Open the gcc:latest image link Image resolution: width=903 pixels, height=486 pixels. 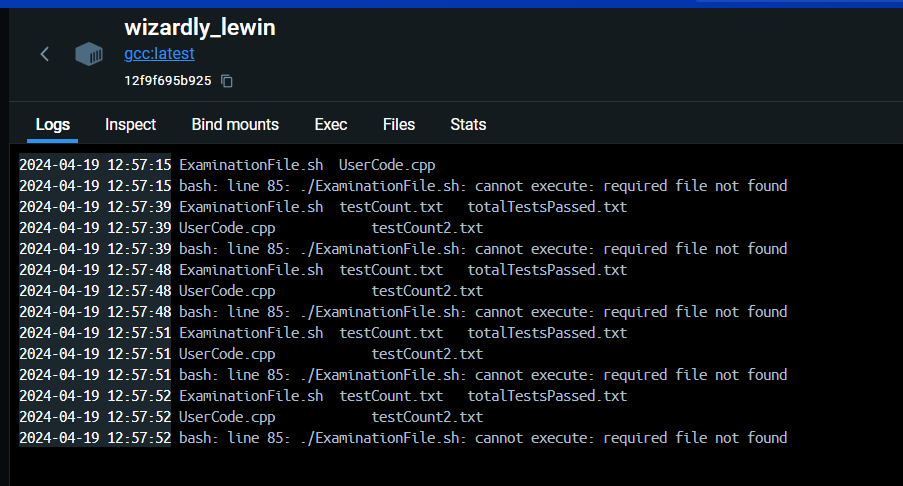click(159, 54)
